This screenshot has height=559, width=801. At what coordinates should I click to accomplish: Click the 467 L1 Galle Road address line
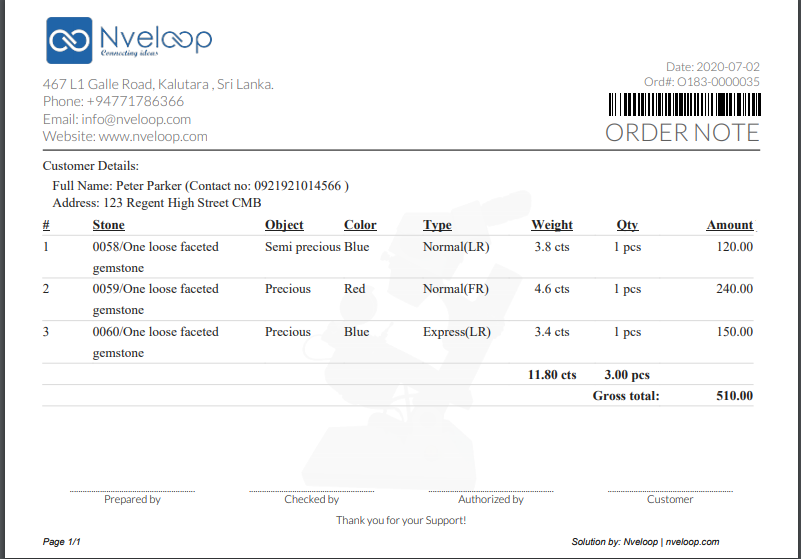coord(158,84)
